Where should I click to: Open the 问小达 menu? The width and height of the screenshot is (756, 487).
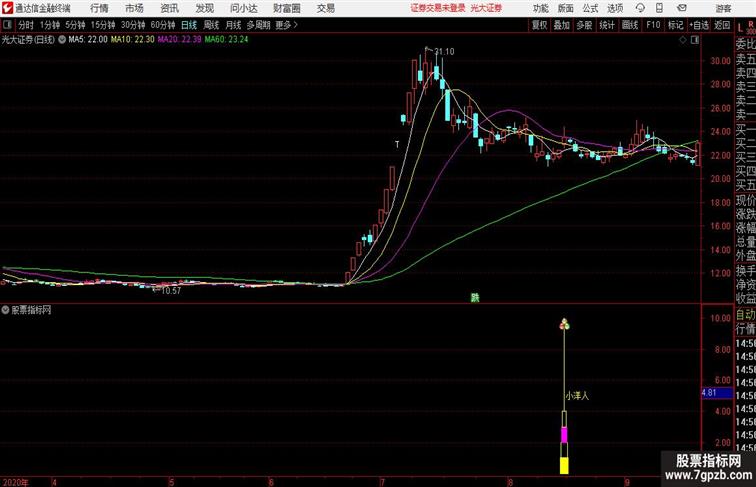[x=243, y=8]
